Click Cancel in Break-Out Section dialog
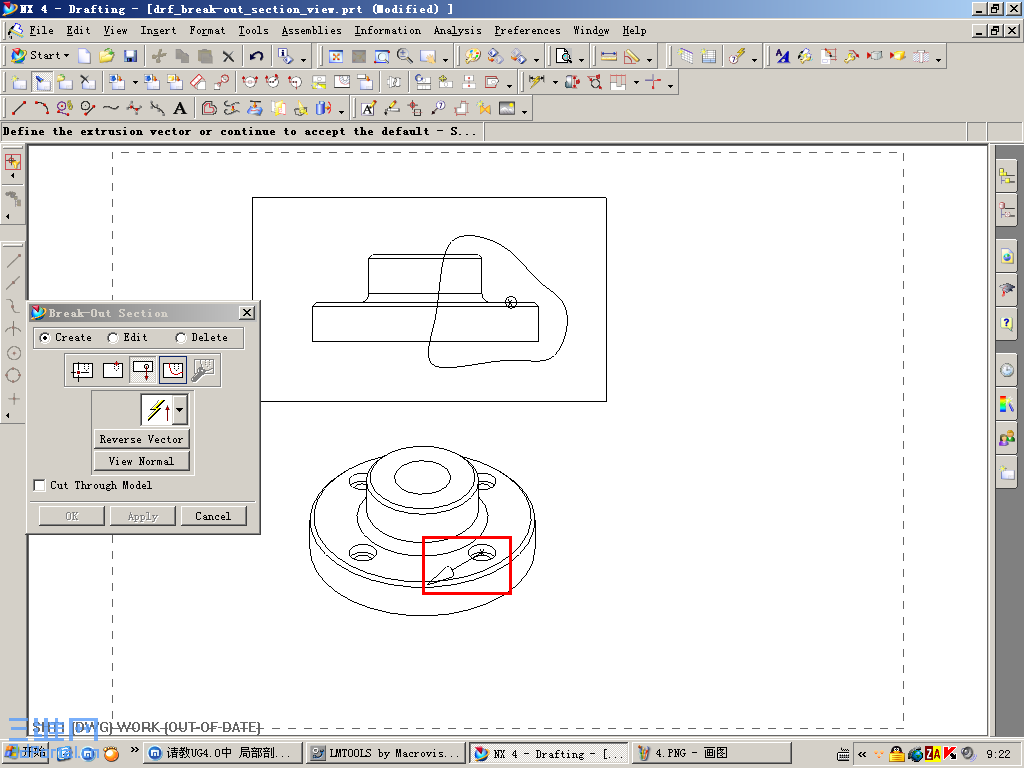Screen dimensions: 1024x768 coord(214,516)
